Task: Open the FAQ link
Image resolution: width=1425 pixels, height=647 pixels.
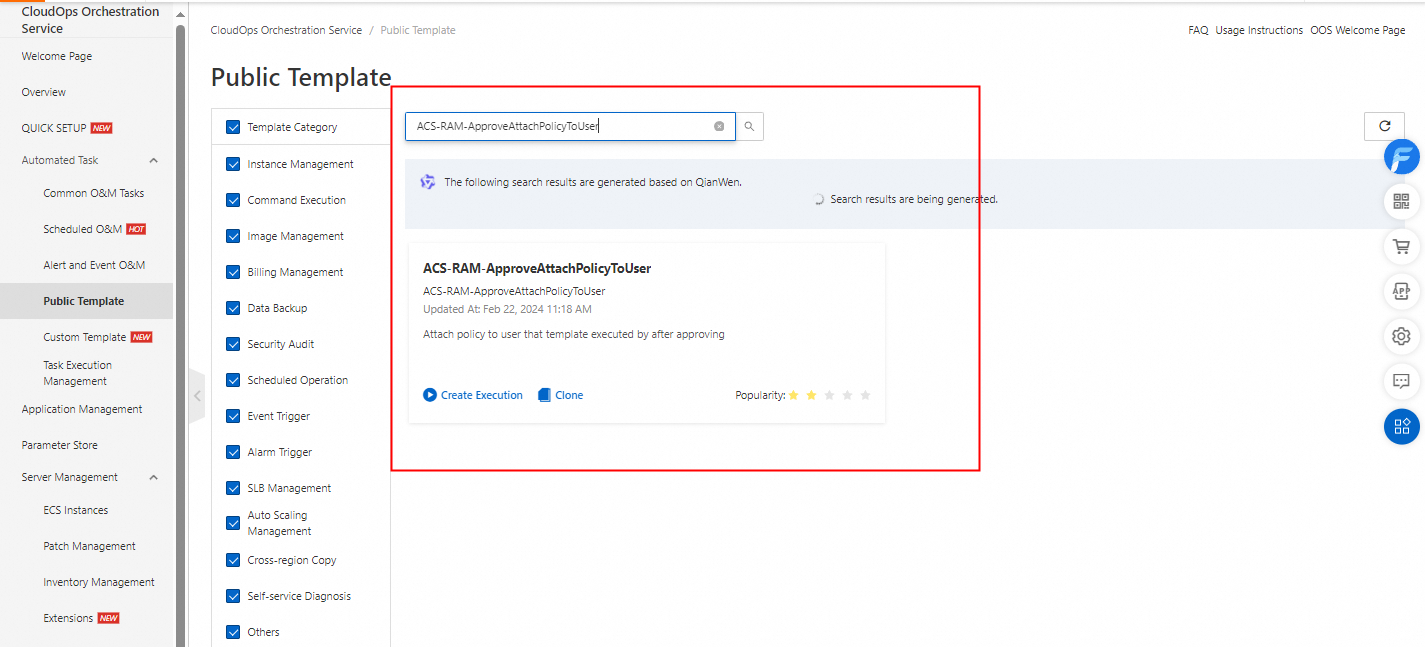Action: click(1198, 30)
